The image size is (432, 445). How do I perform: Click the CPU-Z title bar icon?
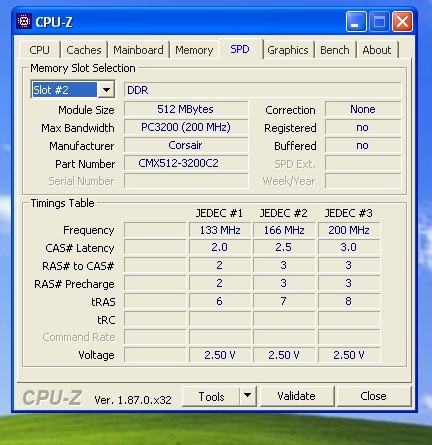[24, 22]
